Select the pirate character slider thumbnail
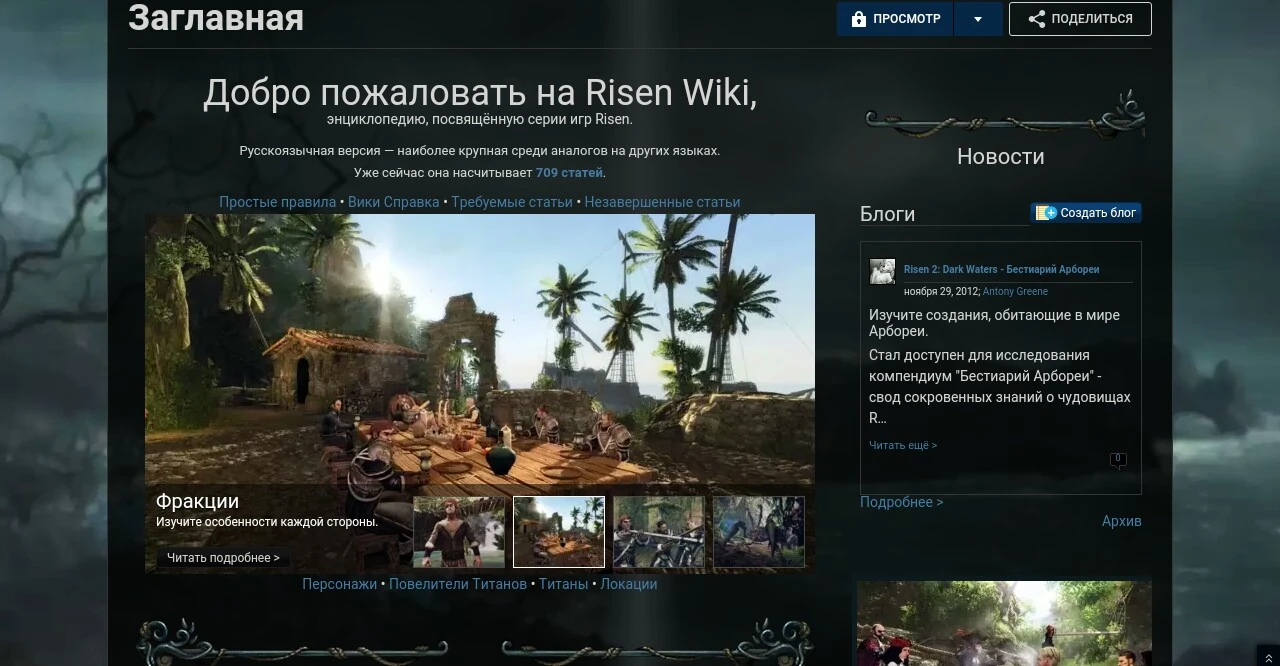The height and width of the screenshot is (666, 1280). point(459,532)
